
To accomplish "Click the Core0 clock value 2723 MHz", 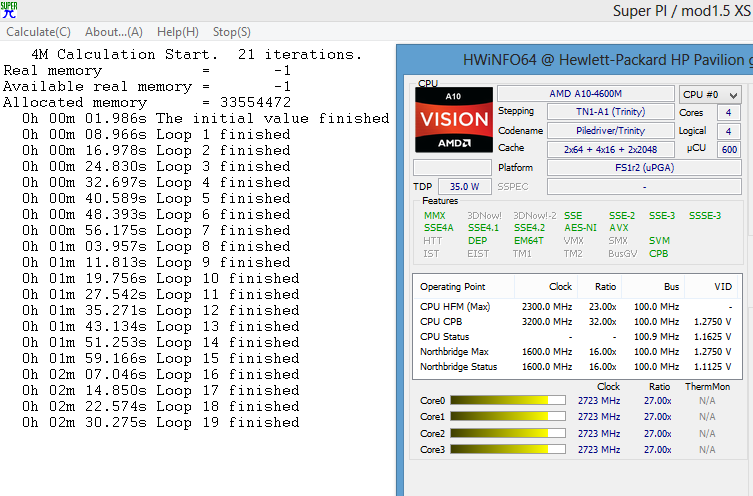I will [599, 400].
